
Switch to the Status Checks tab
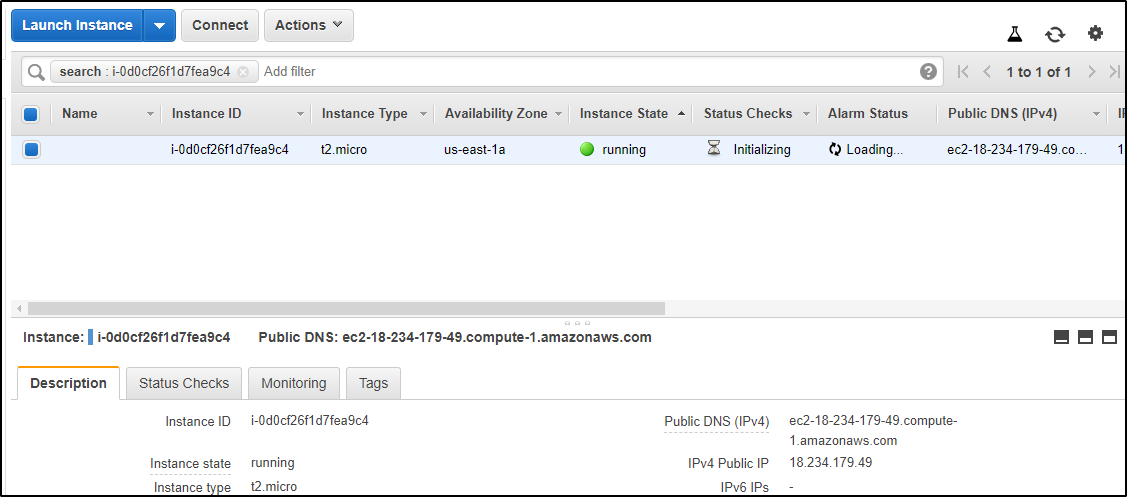[x=184, y=383]
